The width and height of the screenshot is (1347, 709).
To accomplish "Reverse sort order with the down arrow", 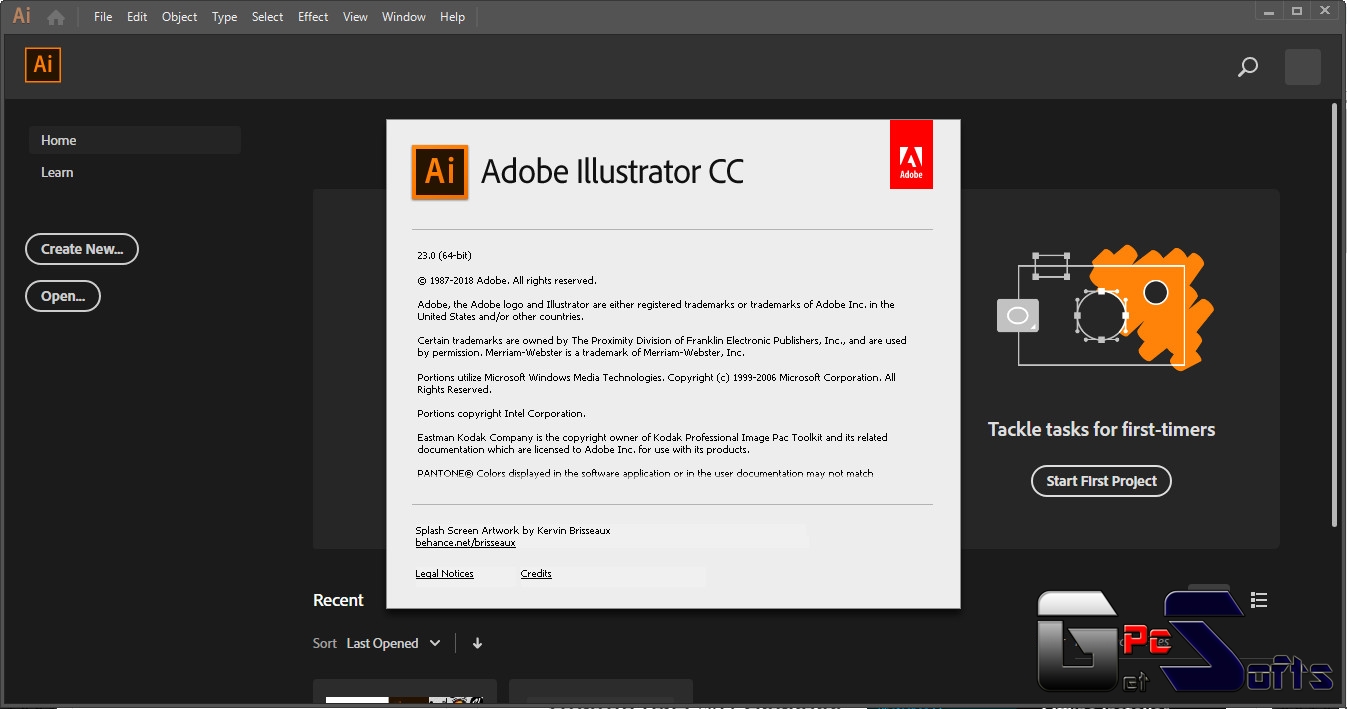I will (477, 643).
